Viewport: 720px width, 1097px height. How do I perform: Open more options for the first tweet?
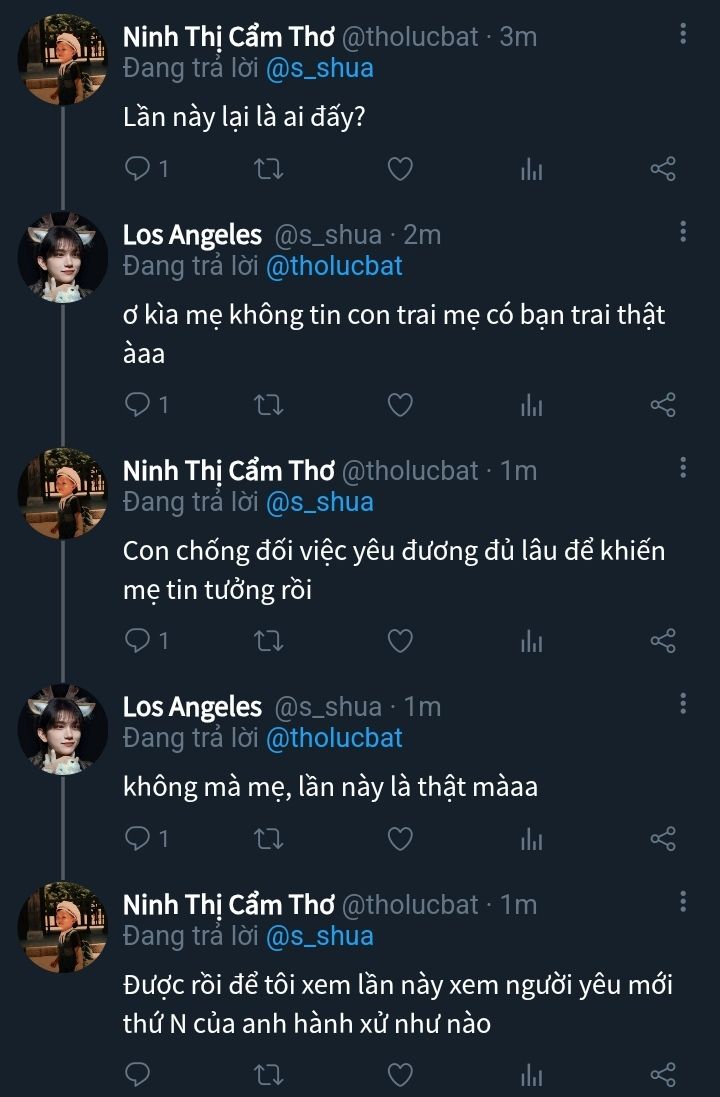[x=683, y=35]
